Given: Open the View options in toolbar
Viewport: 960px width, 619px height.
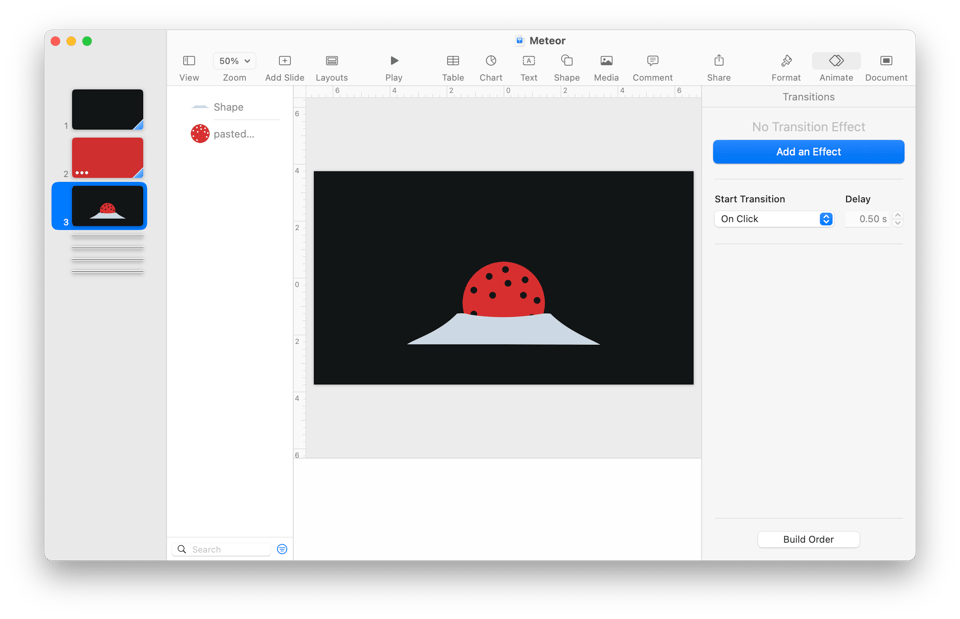Looking at the screenshot, I should coord(189,62).
